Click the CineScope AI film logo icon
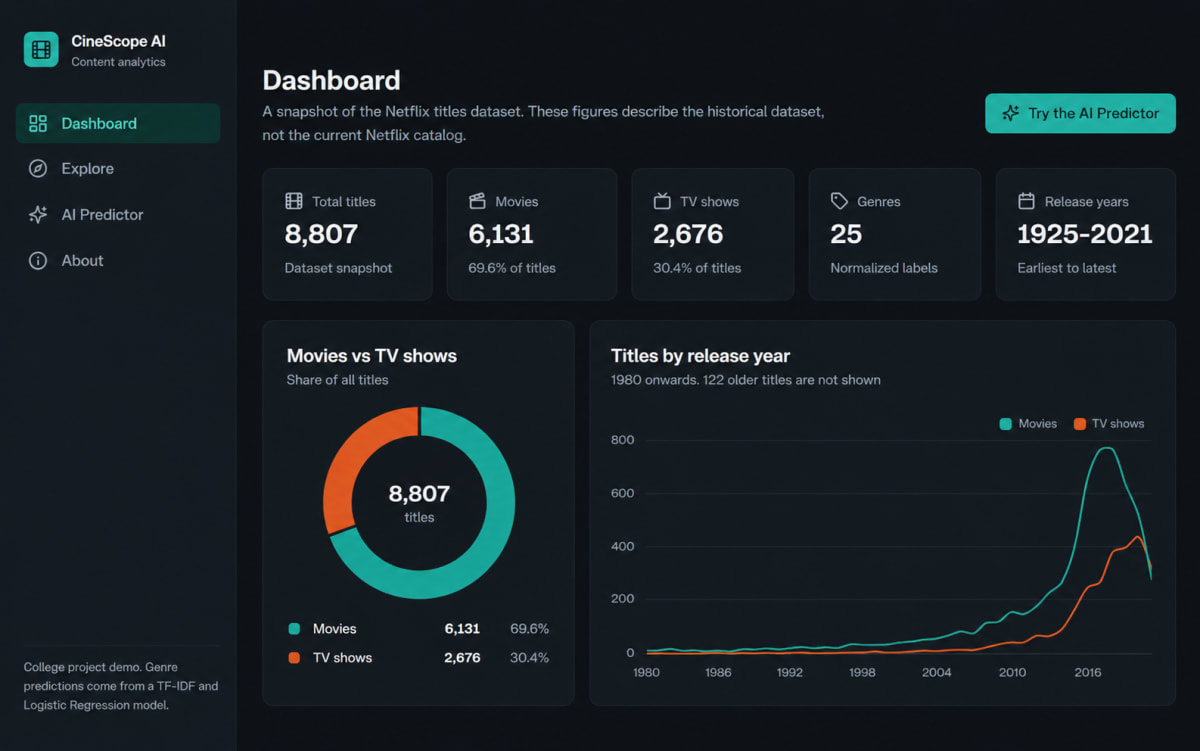The height and width of the screenshot is (751, 1200). click(x=41, y=49)
